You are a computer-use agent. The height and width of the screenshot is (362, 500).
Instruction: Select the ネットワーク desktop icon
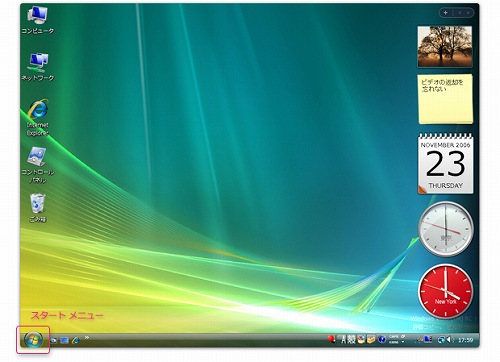coord(38,67)
